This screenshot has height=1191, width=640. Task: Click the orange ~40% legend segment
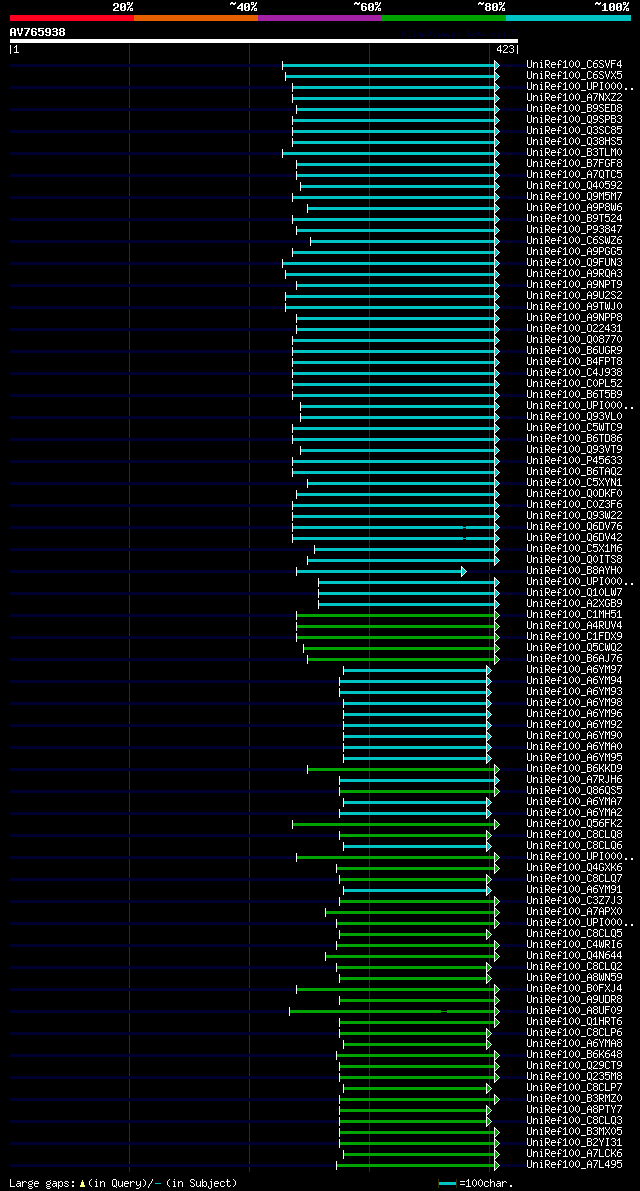pos(196,17)
